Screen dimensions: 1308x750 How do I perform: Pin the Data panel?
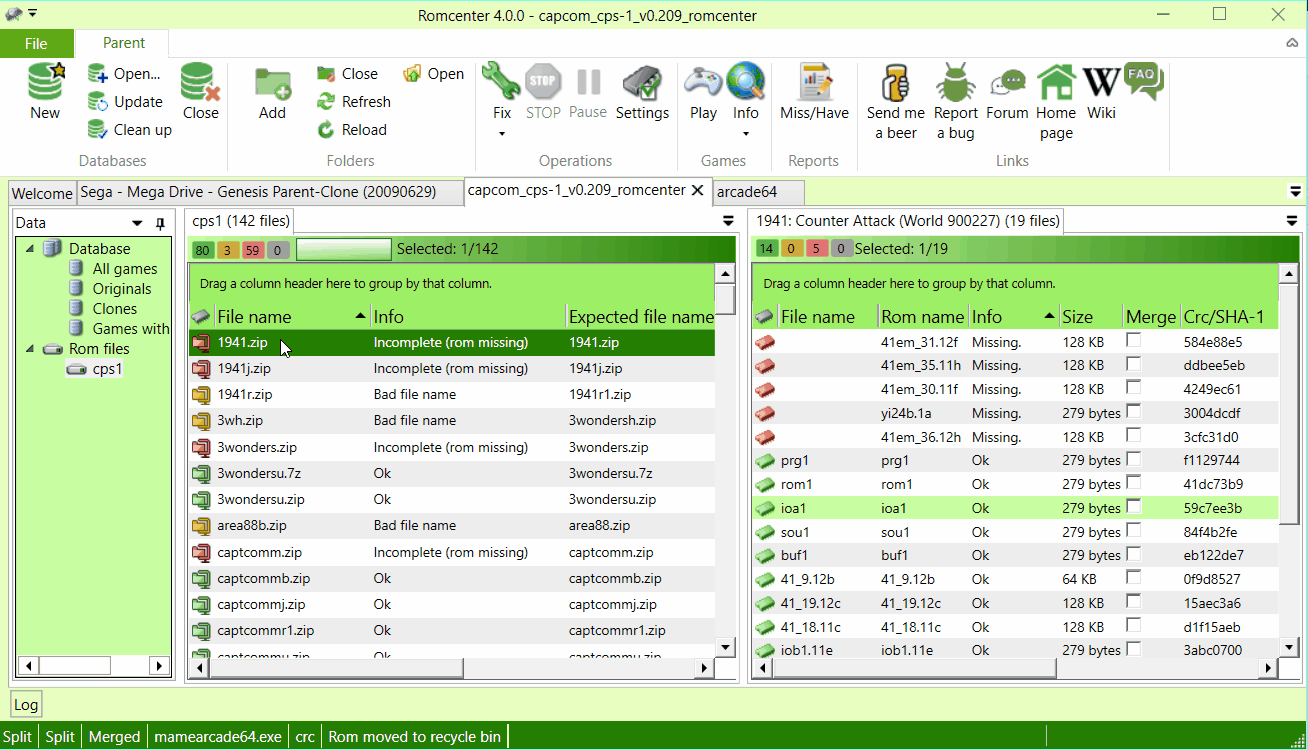click(x=160, y=223)
